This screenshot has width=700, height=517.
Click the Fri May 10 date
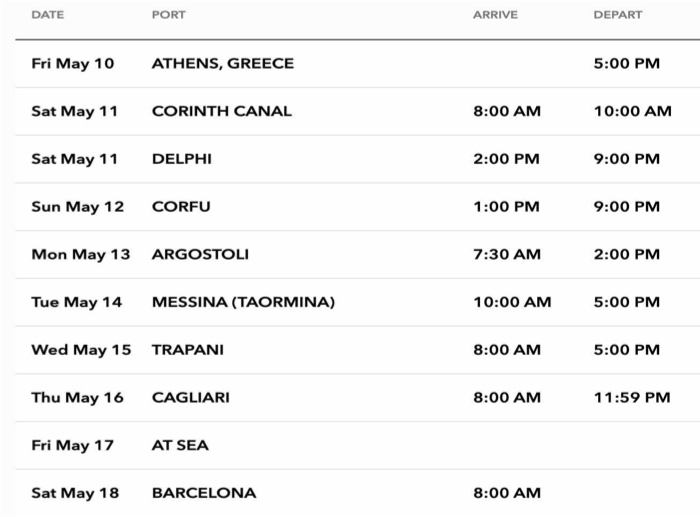(x=73, y=63)
